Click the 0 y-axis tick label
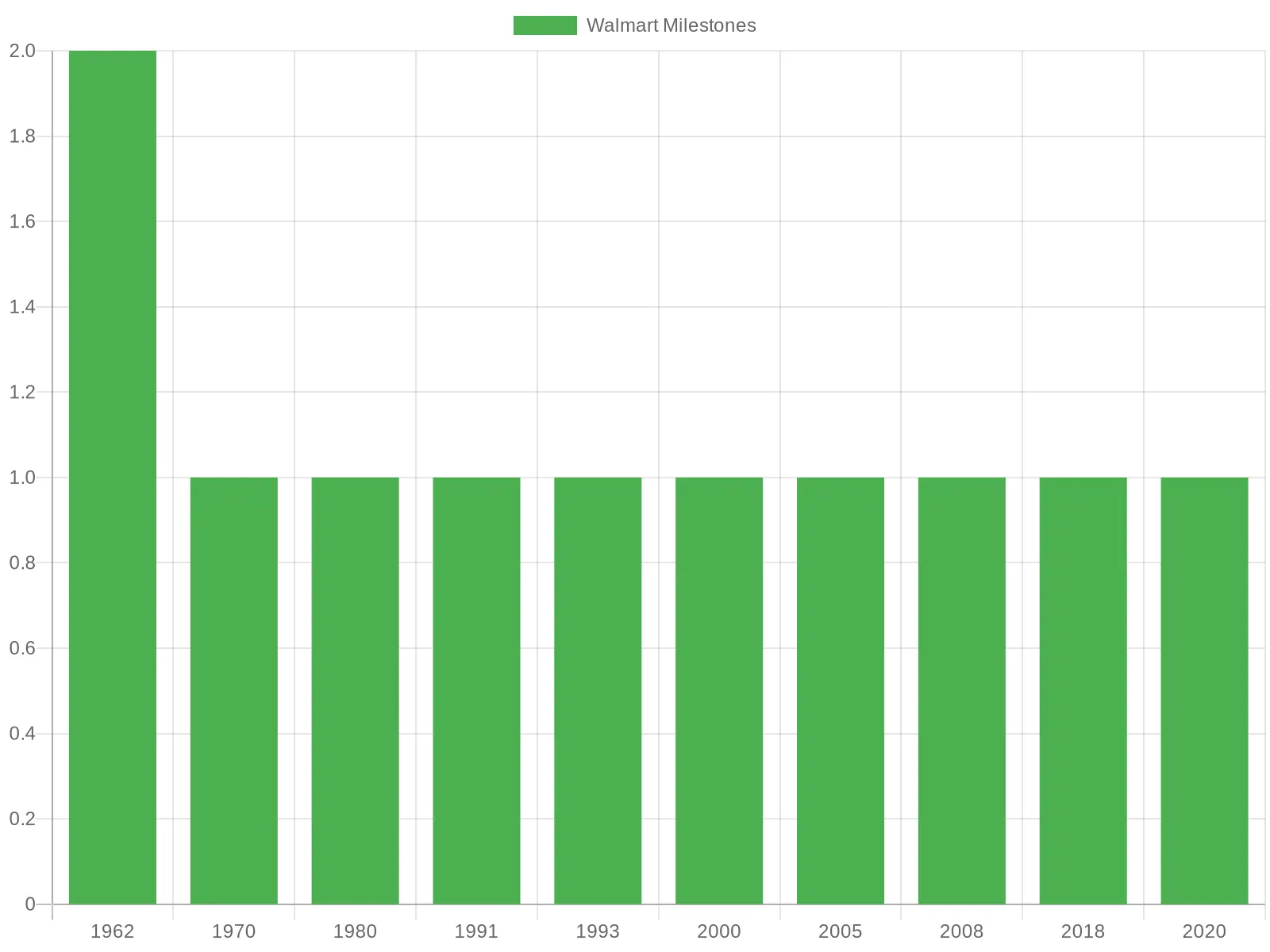The image size is (1270, 952). [x=30, y=904]
